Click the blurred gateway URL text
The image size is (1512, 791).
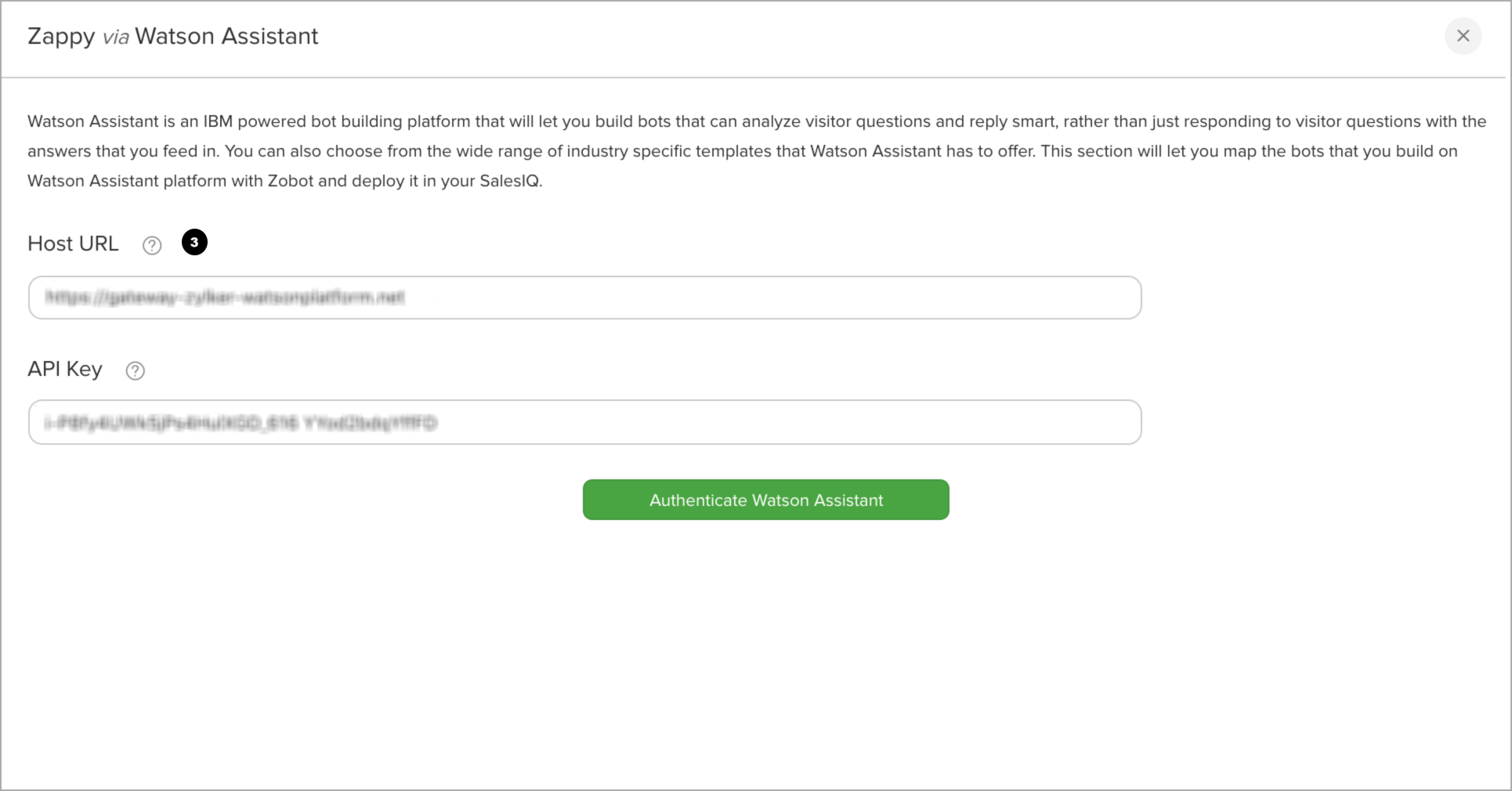pos(225,297)
